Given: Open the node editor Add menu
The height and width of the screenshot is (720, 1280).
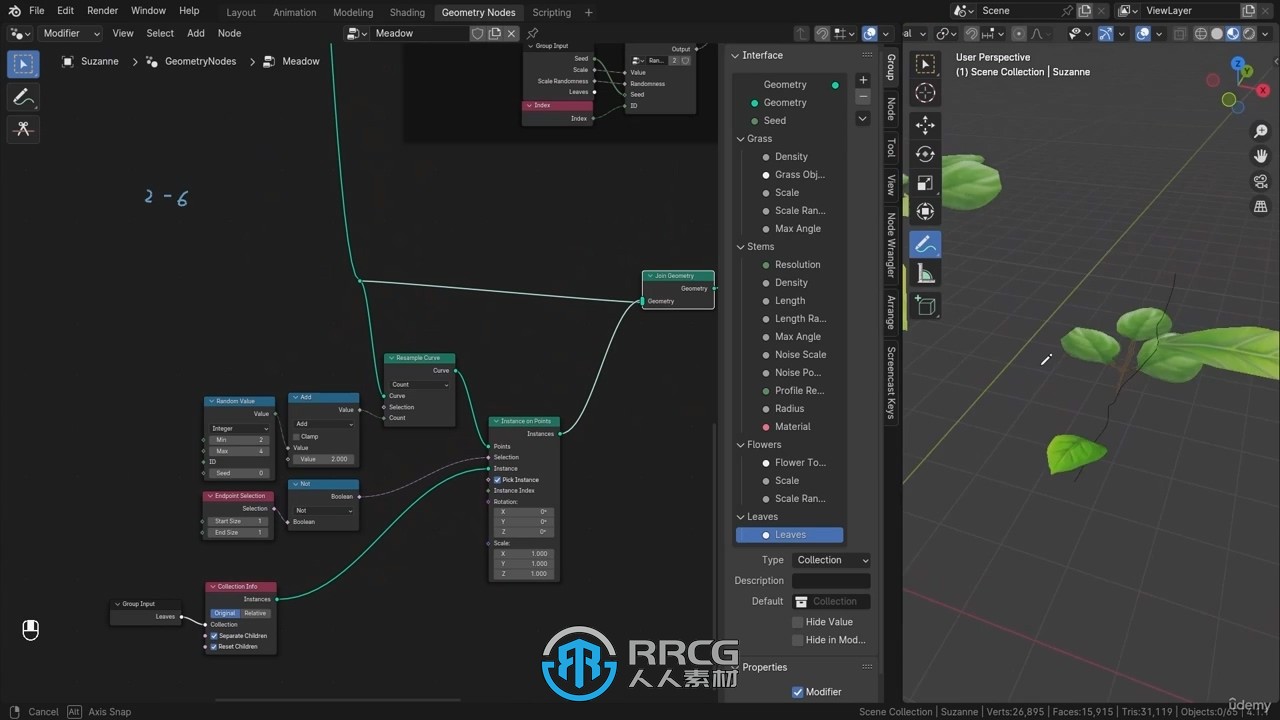Looking at the screenshot, I should 196,33.
